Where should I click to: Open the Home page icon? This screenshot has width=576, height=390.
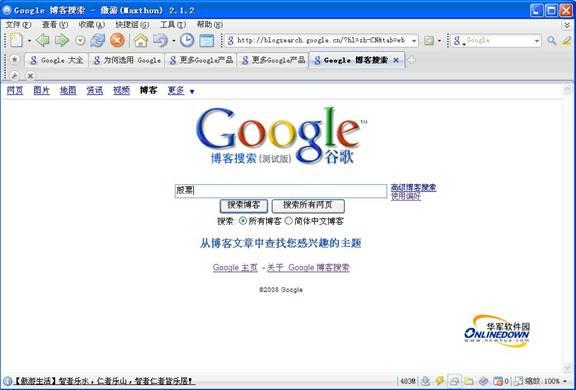(x=141, y=40)
